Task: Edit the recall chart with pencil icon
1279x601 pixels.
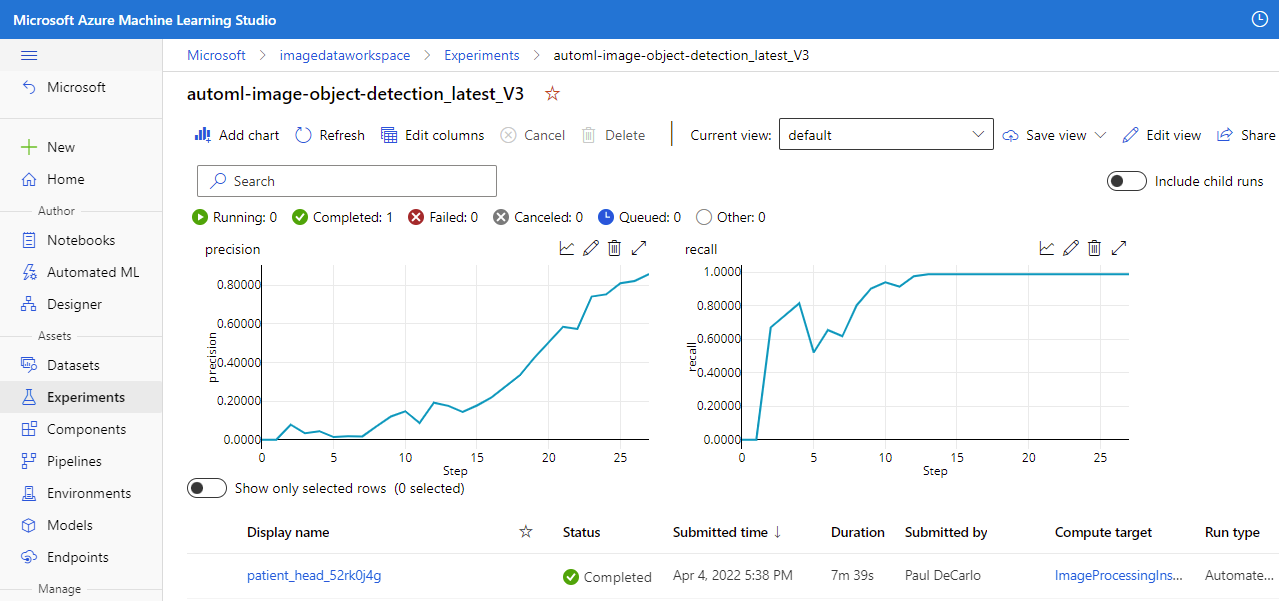Action: [1070, 247]
